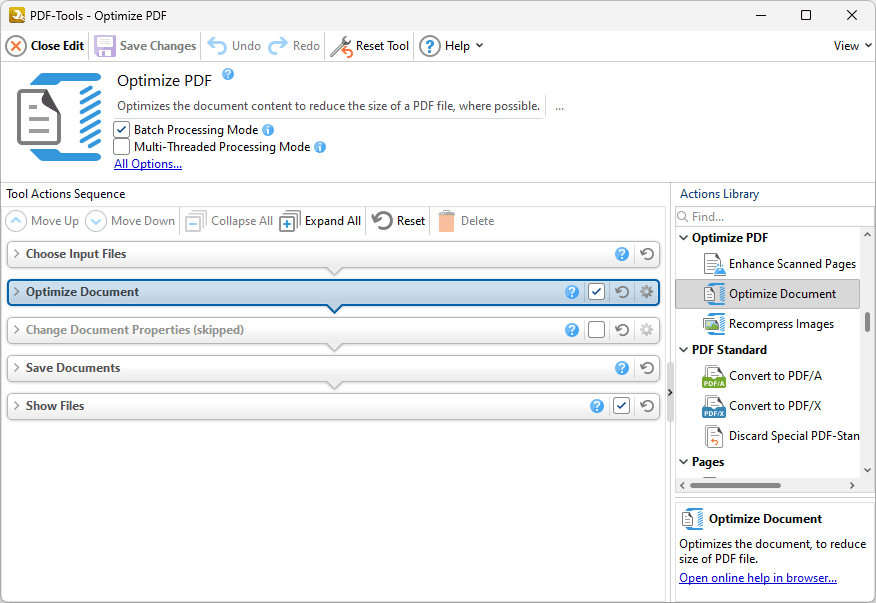Screen dimensions: 876x603
Task: Enable the Change Document Properties step checkbox
Action: tap(597, 330)
